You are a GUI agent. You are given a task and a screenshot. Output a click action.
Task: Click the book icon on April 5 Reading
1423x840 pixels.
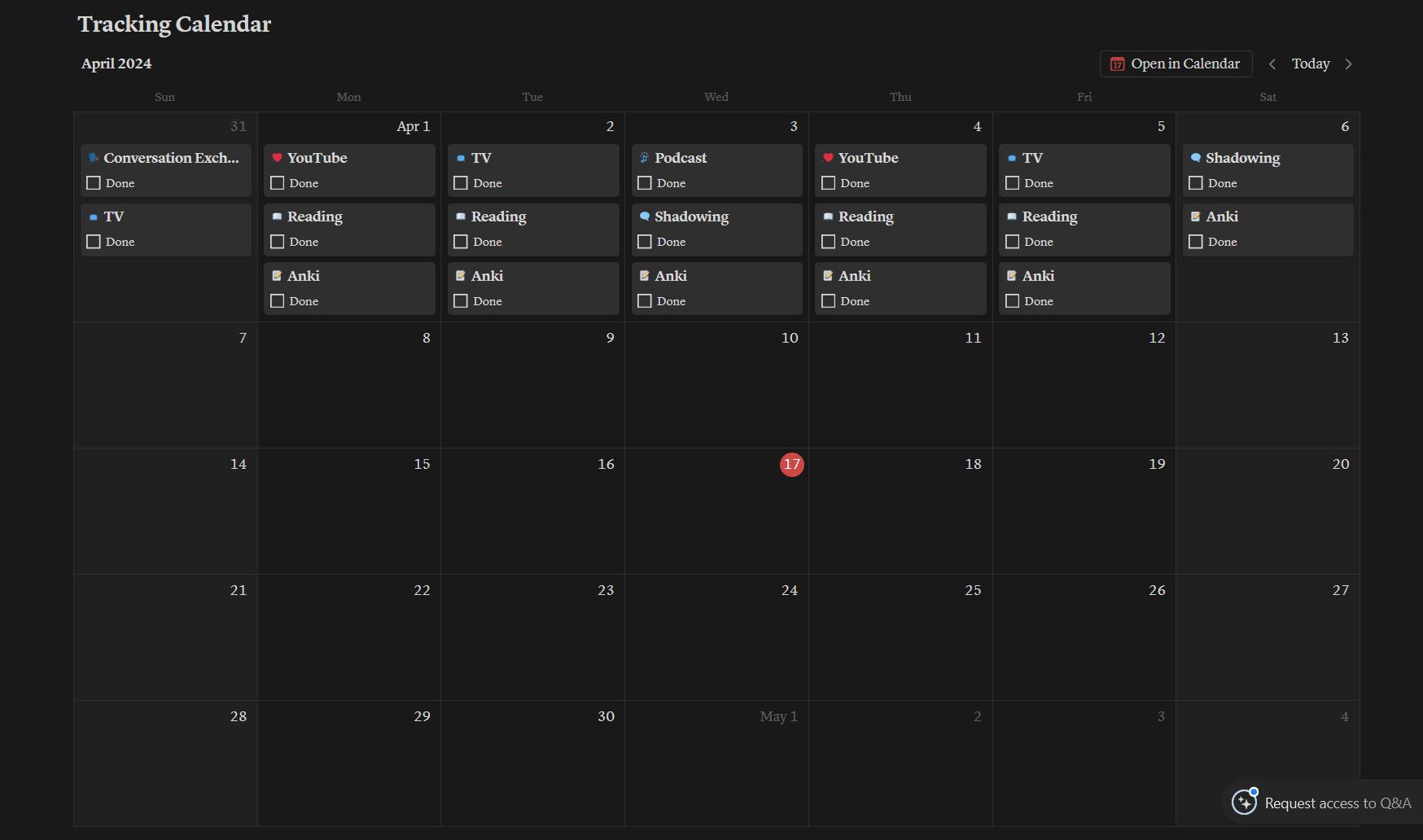click(1012, 217)
